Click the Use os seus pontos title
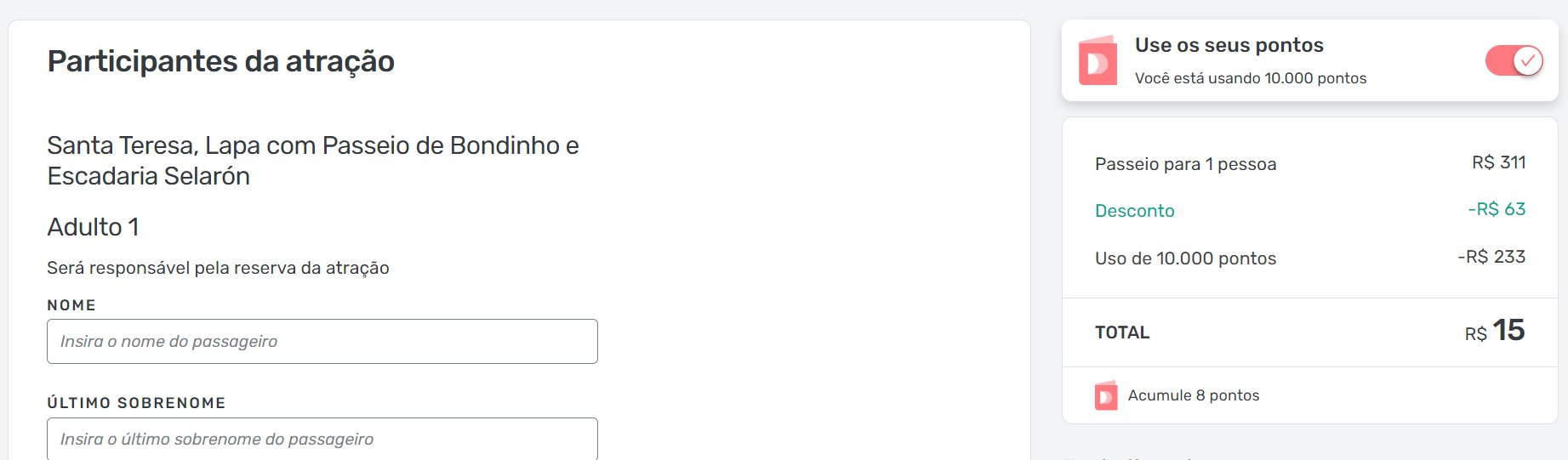The height and width of the screenshot is (460, 1568). click(1229, 45)
